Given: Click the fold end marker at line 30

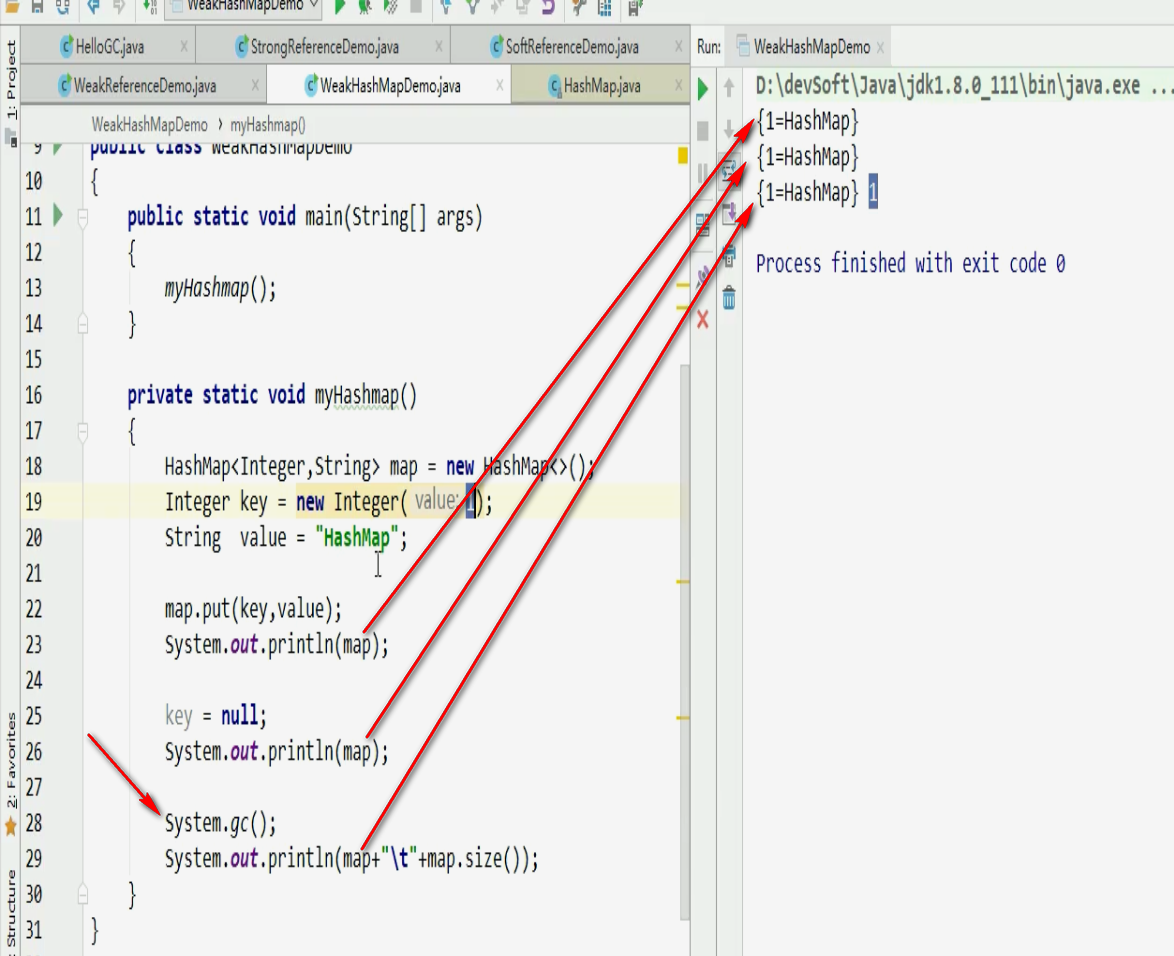Looking at the screenshot, I should click(83, 895).
